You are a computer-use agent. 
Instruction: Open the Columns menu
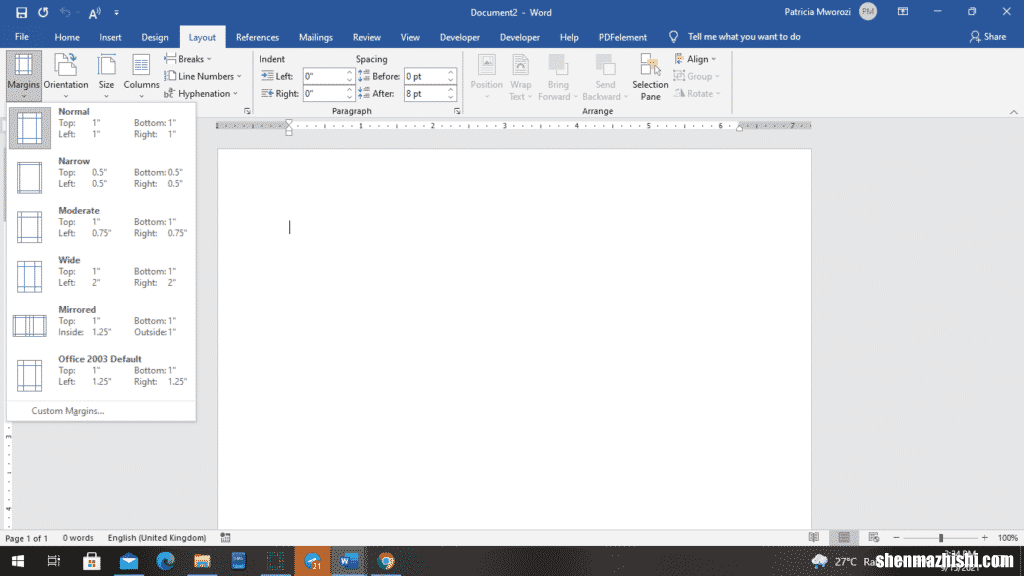(141, 75)
